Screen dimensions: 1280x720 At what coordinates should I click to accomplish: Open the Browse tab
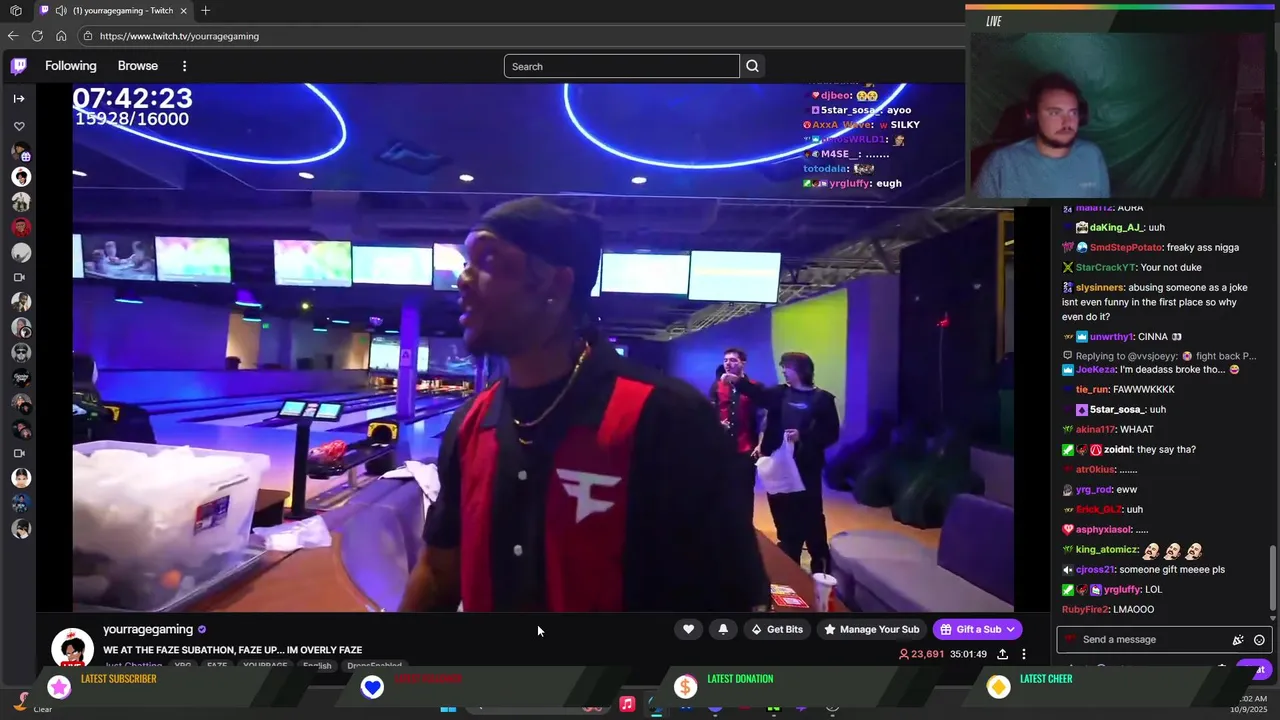click(x=138, y=66)
